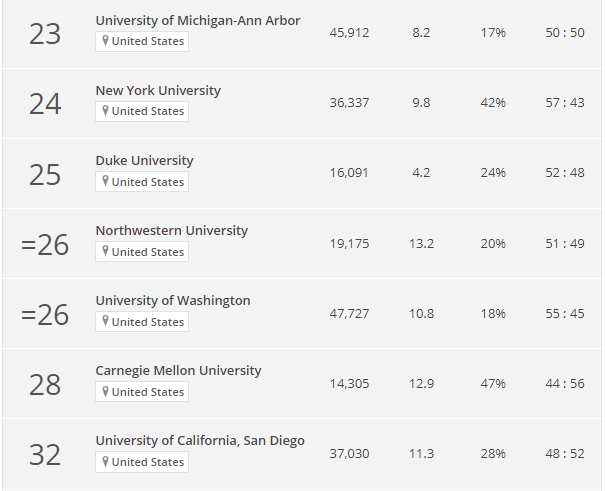Click United States tag for Duke University
Viewport: 605px width, 491px height.
pyautogui.click(x=142, y=182)
